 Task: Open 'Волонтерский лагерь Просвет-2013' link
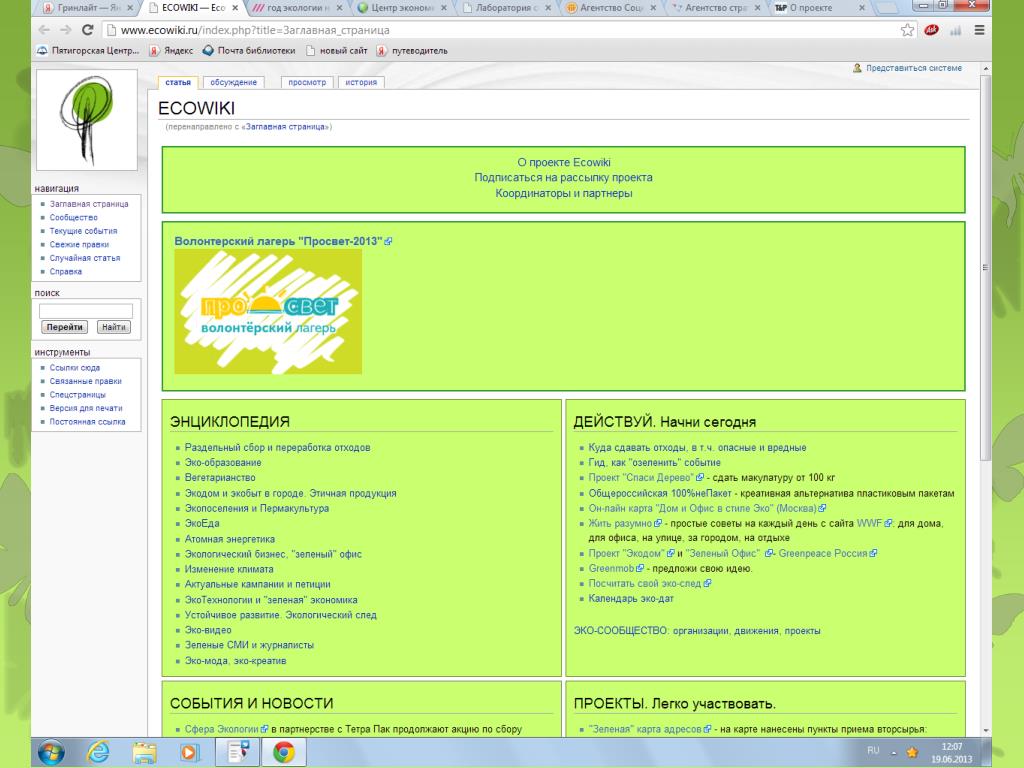point(283,241)
